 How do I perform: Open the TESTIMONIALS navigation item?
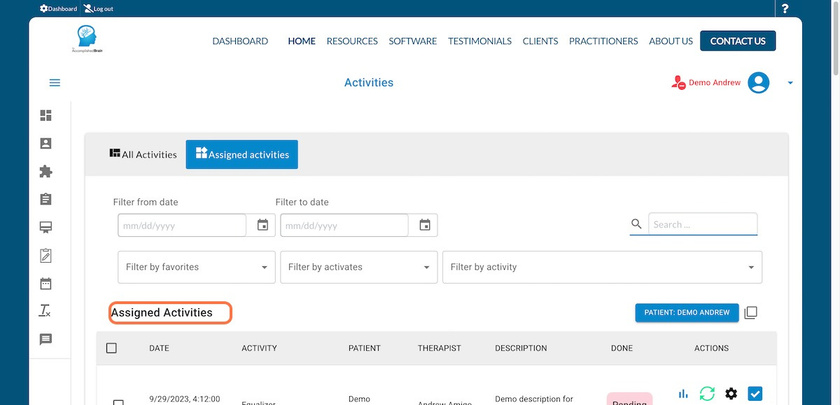[479, 41]
